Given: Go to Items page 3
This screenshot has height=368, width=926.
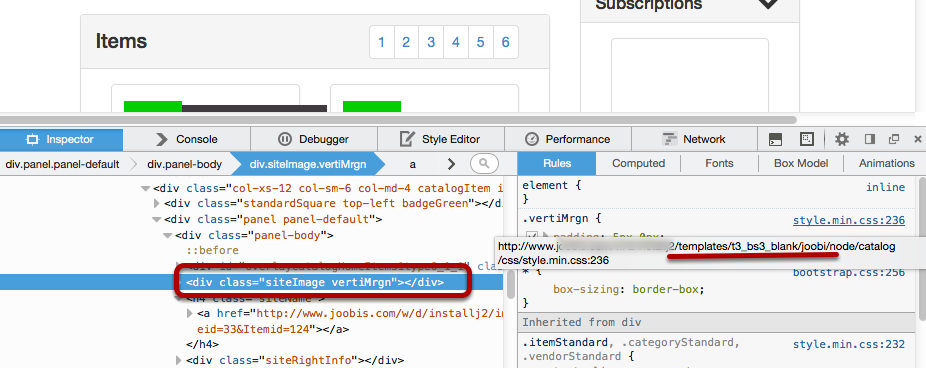Looking at the screenshot, I should [x=431, y=42].
